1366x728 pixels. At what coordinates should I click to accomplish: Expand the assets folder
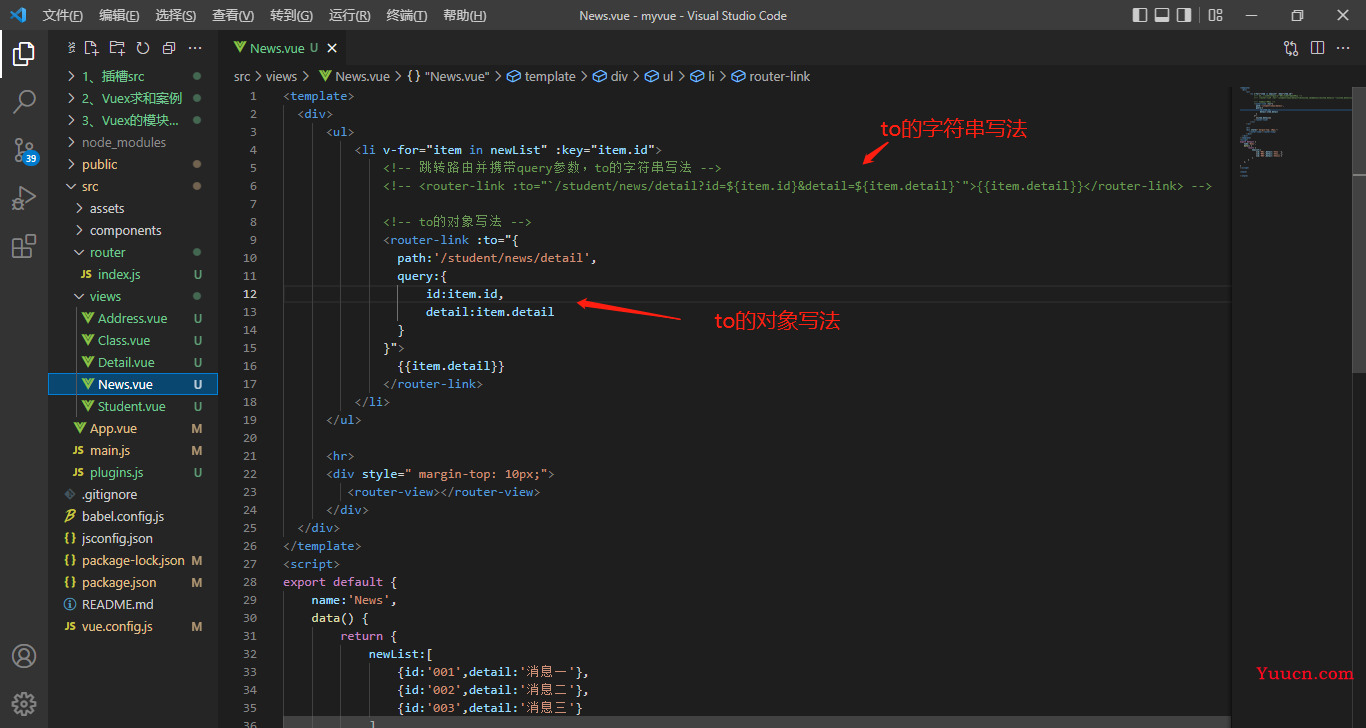point(132,208)
